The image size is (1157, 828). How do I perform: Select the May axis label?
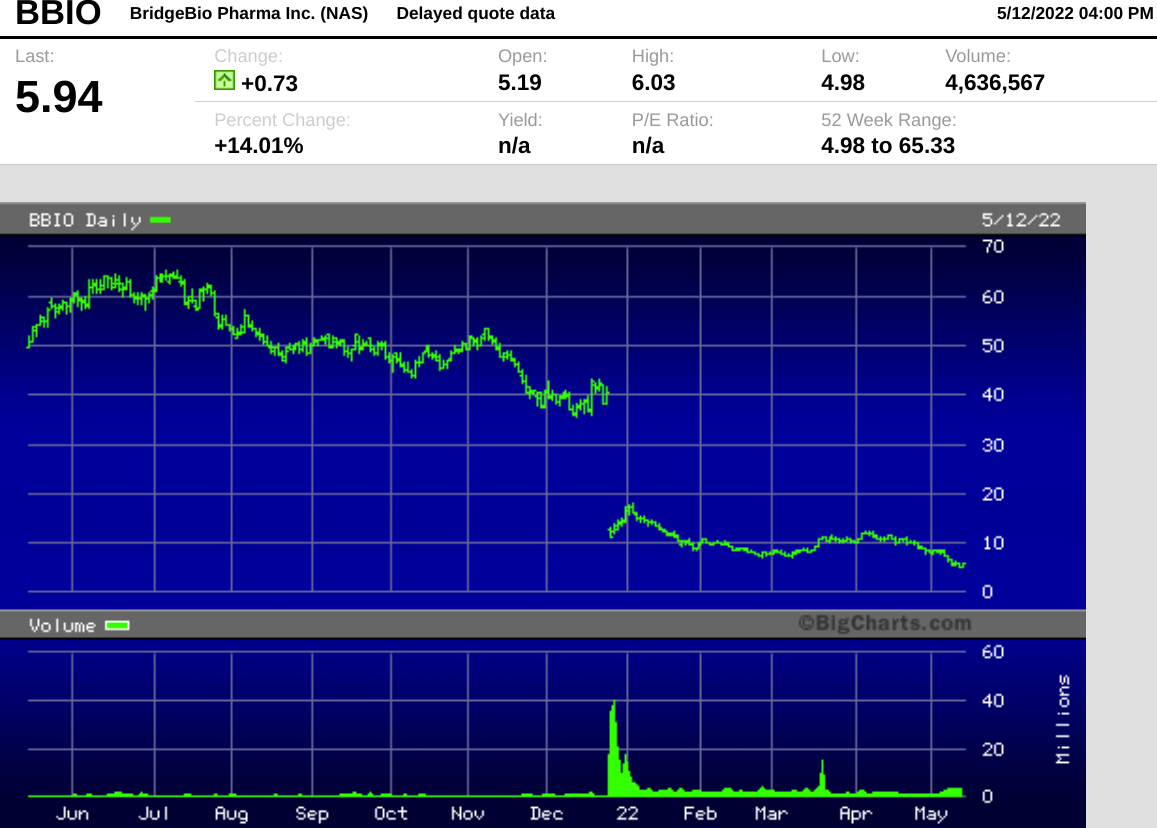(930, 814)
